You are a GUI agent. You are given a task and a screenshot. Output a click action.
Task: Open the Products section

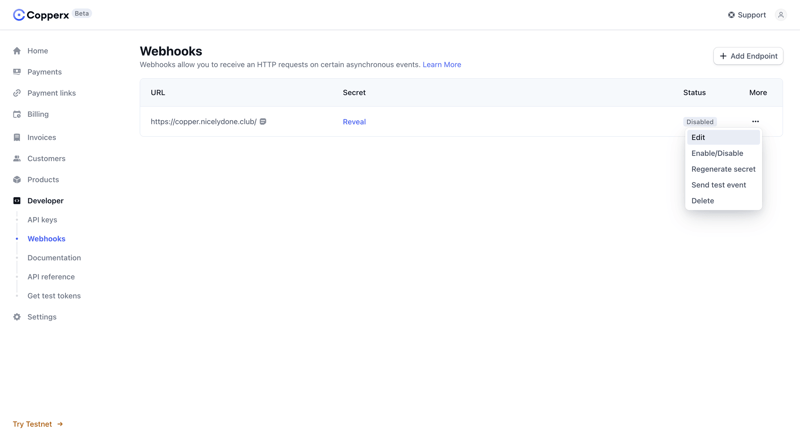point(43,180)
